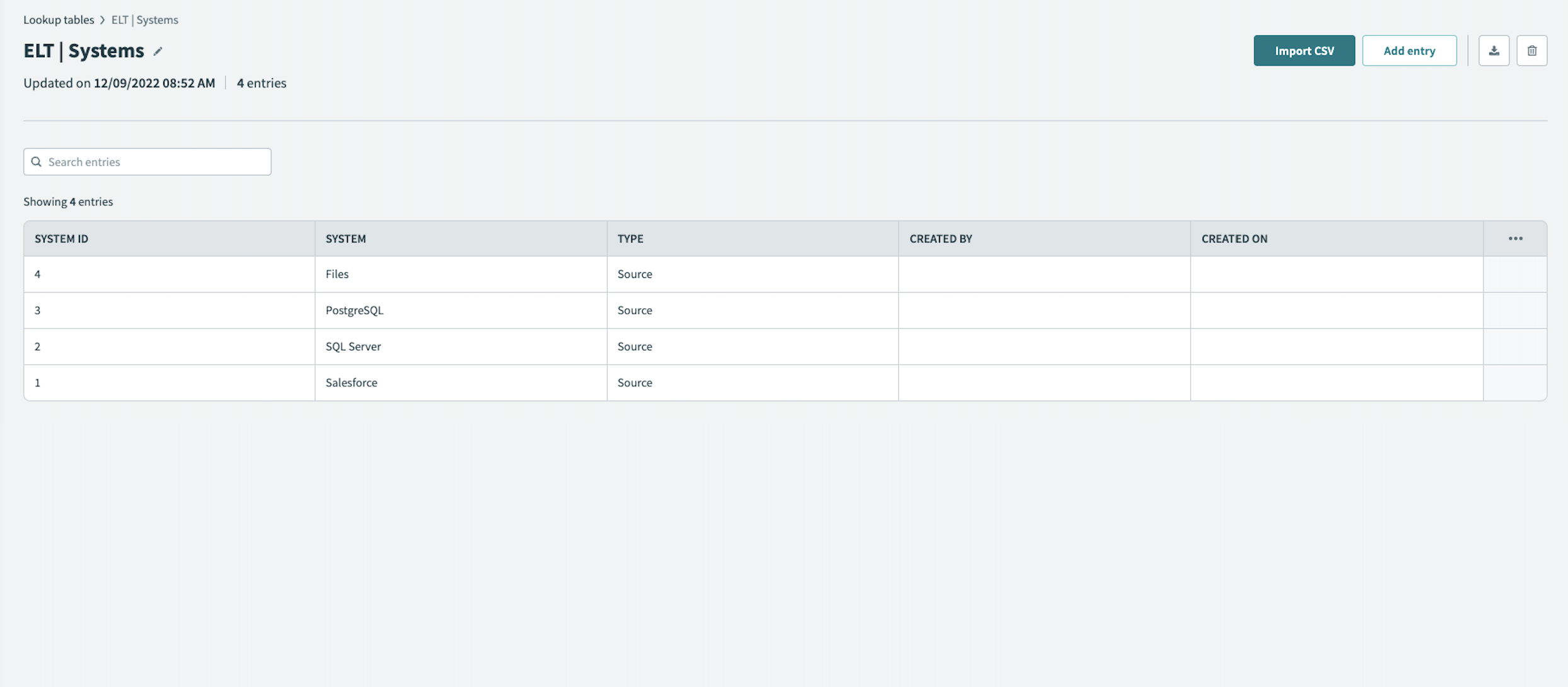This screenshot has width=1568, height=687.
Task: Sort by the SYSTEM column header
Action: pyautogui.click(x=345, y=238)
